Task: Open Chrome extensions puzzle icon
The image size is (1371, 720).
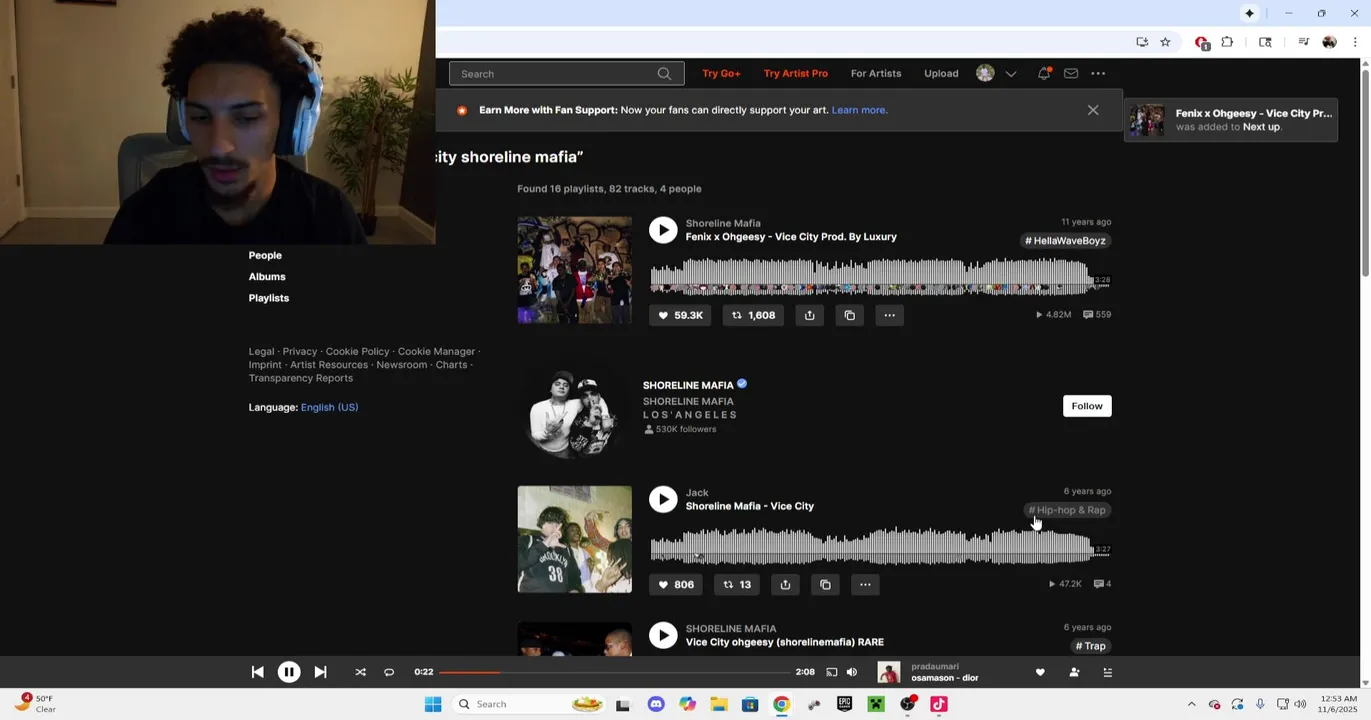Action: tap(1227, 42)
